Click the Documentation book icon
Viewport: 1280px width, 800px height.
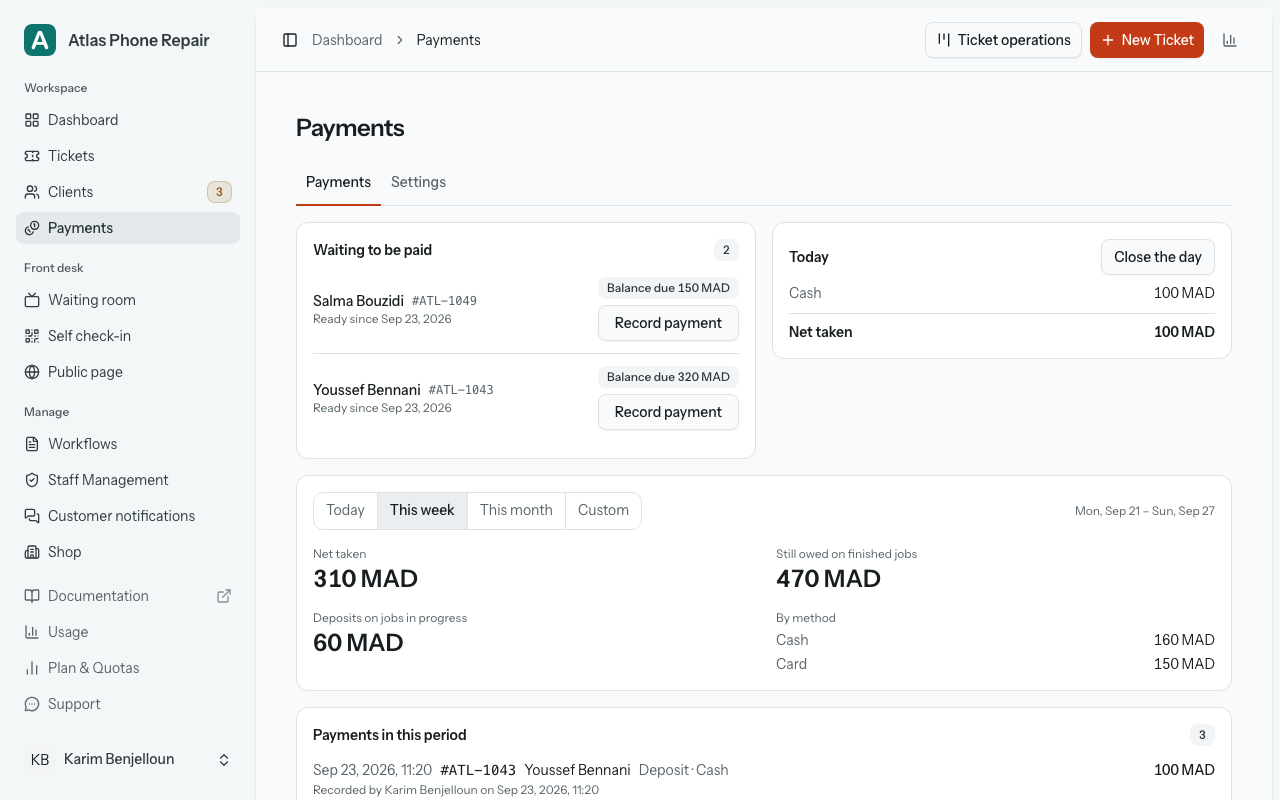(32, 596)
